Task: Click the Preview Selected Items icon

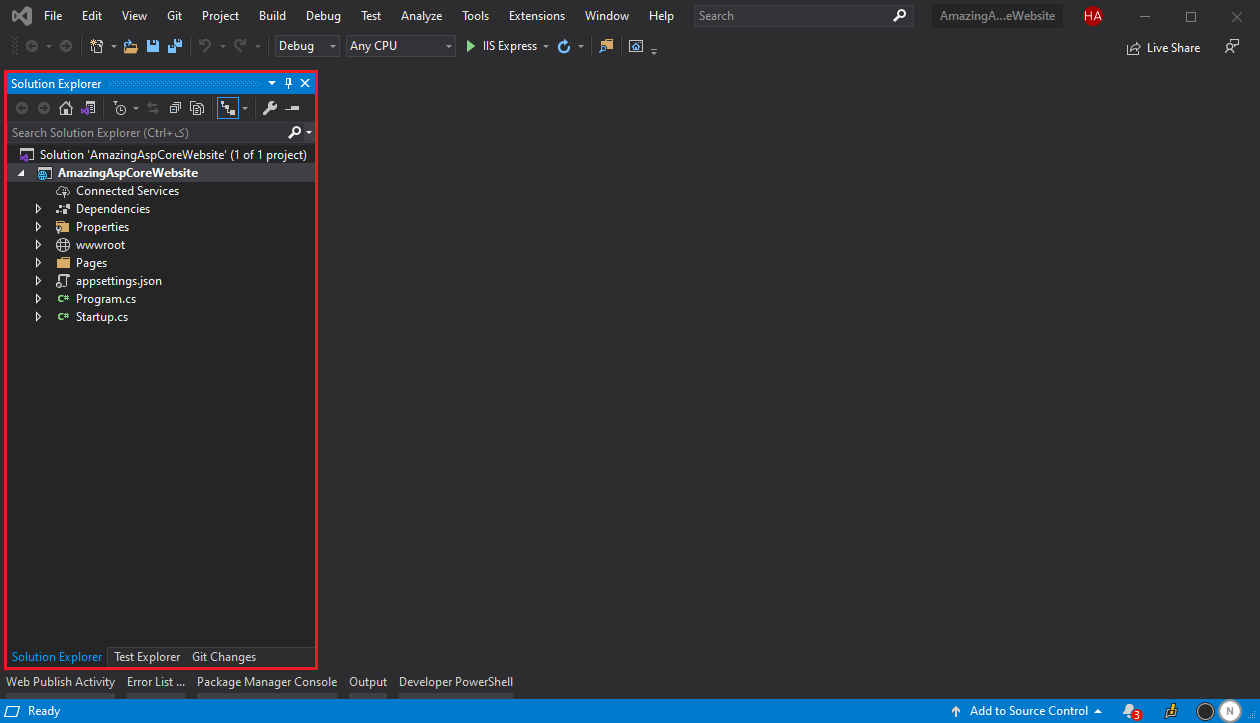Action: pyautogui.click(x=292, y=108)
